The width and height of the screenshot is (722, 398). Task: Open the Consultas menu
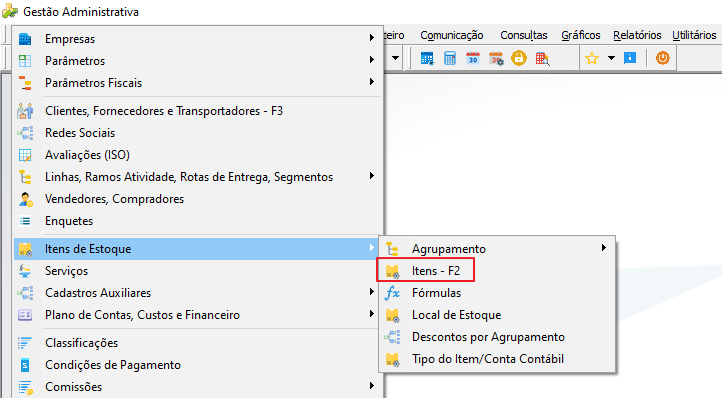click(524, 35)
